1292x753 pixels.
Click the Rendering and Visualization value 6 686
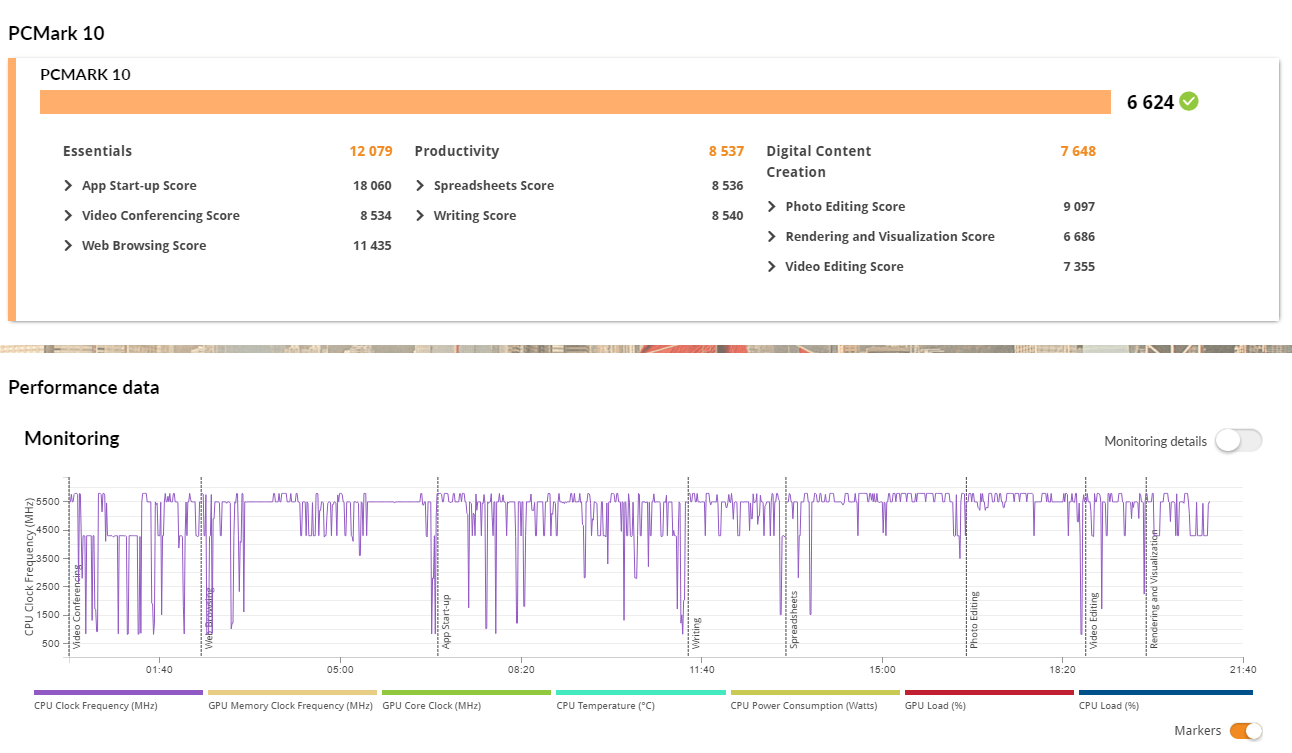coord(1079,237)
